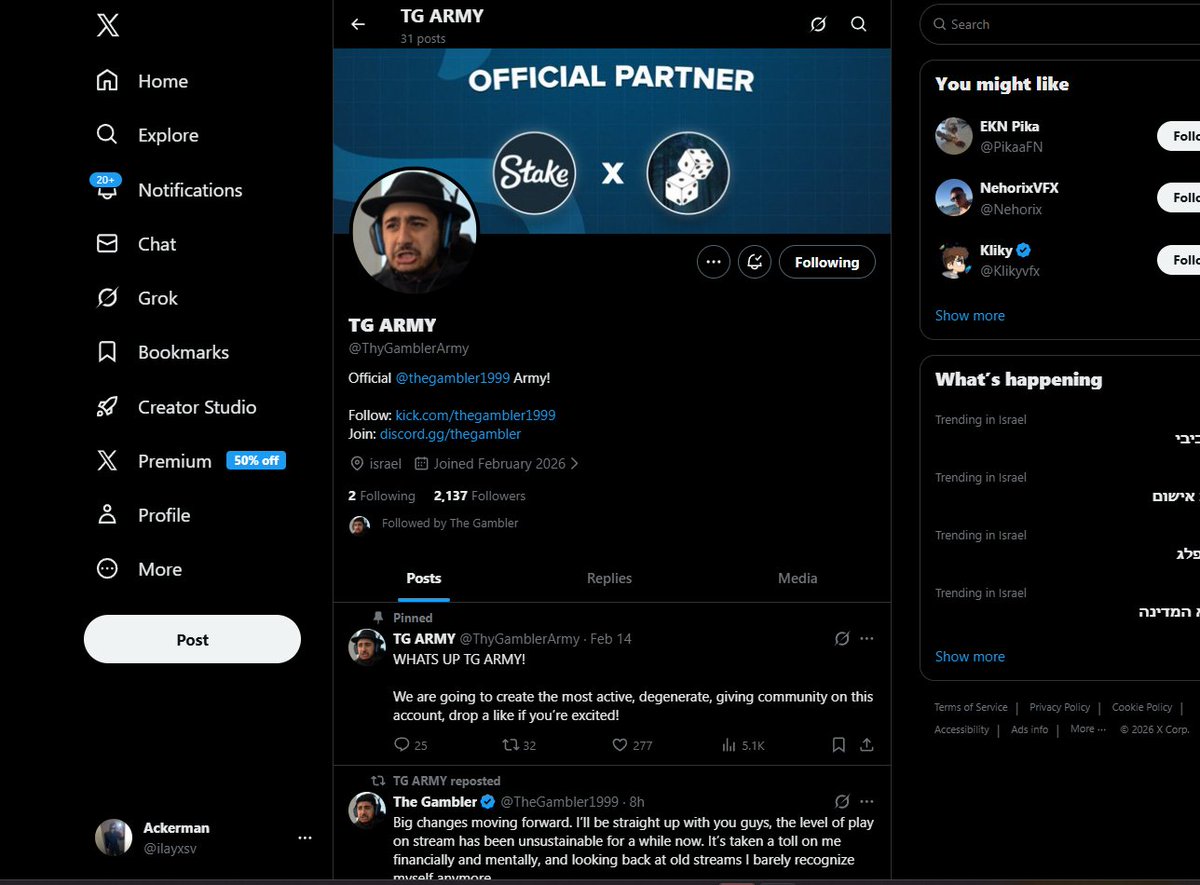Follow the EKN Pika account
The height and width of the screenshot is (885, 1200).
pos(1180,136)
